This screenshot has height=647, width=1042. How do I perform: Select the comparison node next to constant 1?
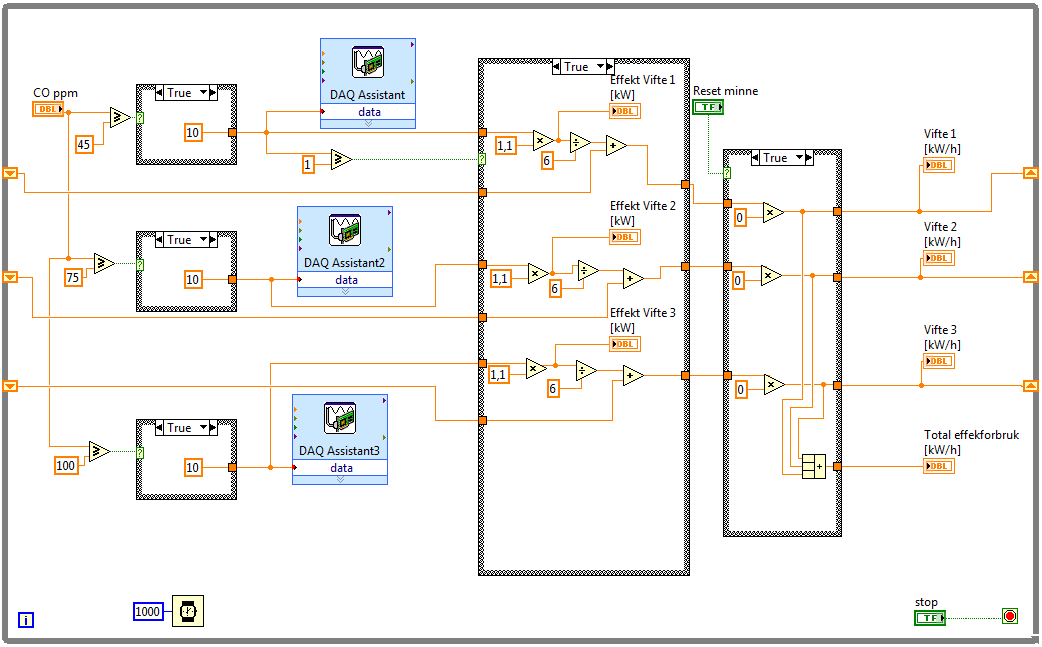341,159
